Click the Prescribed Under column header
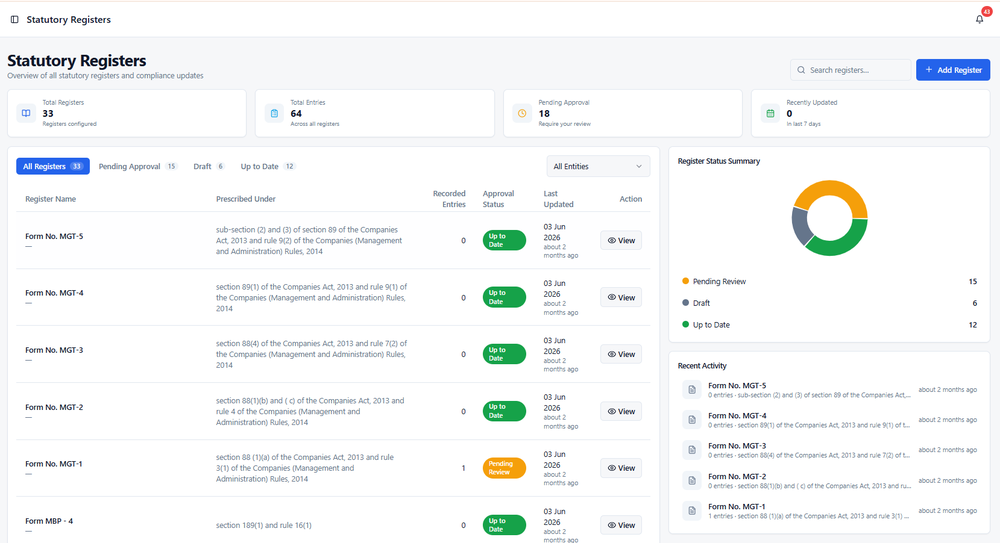The height and width of the screenshot is (543, 1000). pos(246,199)
